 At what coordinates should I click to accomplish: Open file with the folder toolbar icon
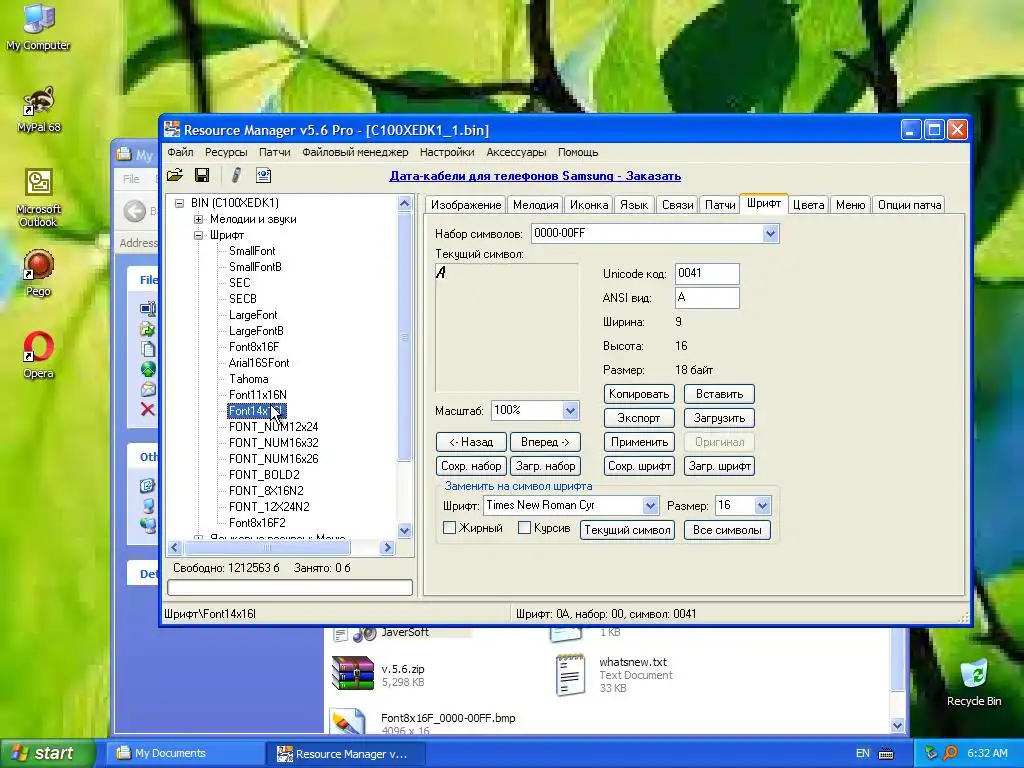pyautogui.click(x=174, y=176)
